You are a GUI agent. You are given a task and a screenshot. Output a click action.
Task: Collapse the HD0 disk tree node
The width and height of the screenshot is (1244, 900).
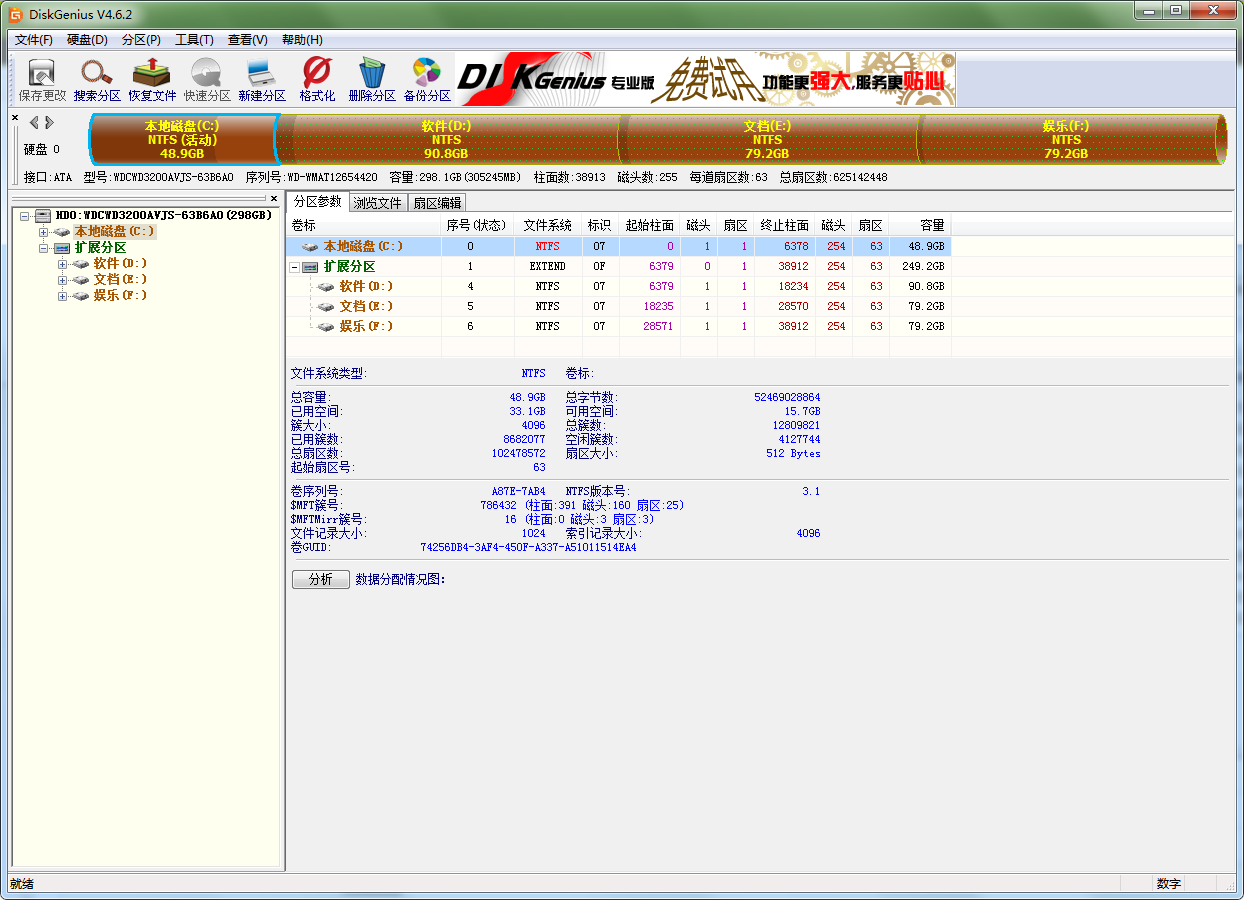(25, 216)
